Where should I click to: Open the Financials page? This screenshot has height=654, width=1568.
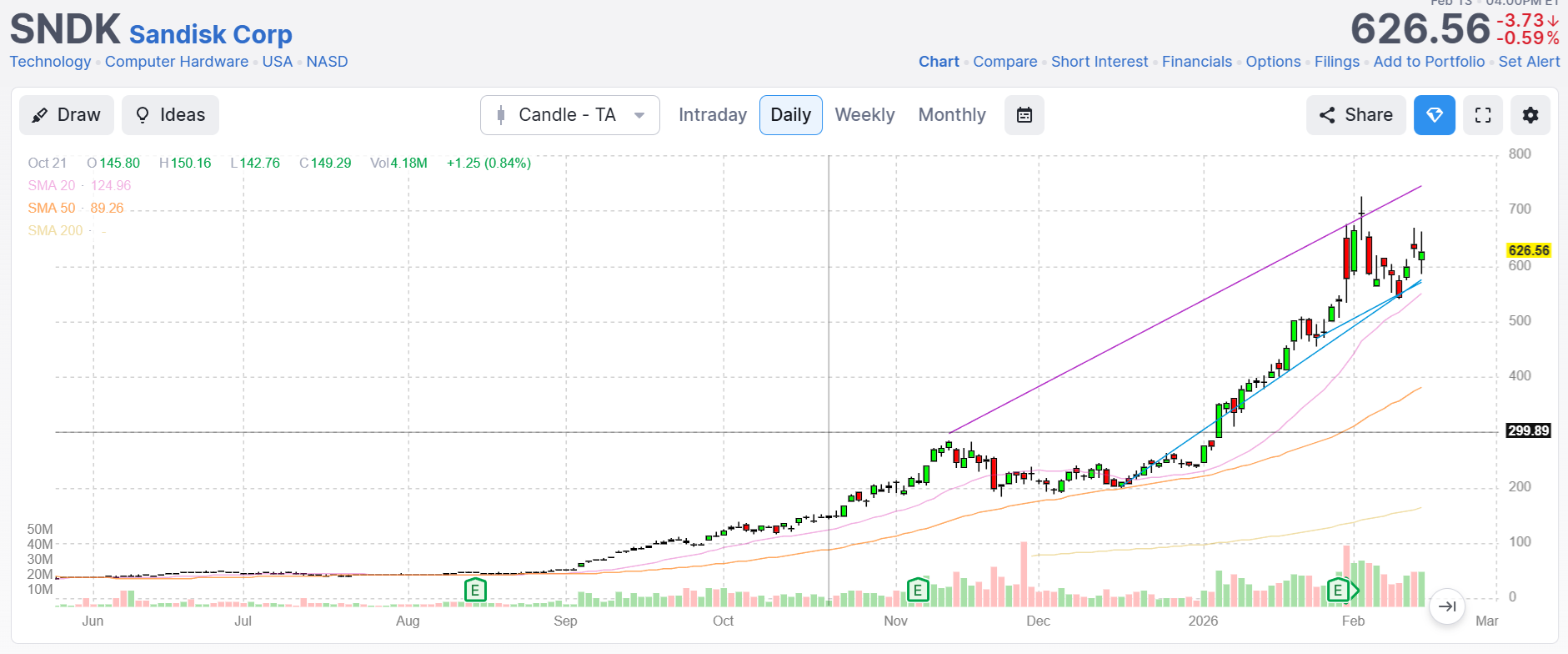(x=1197, y=62)
